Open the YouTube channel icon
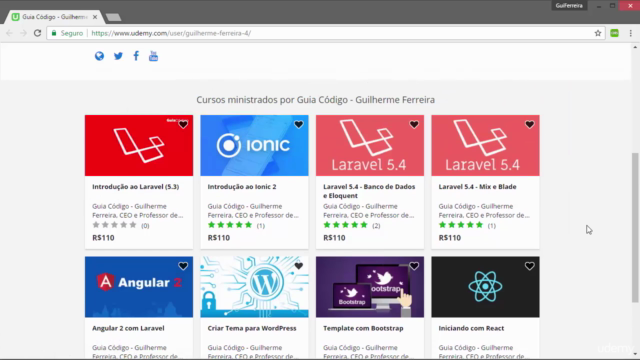This screenshot has height=360, width=640. tap(153, 56)
